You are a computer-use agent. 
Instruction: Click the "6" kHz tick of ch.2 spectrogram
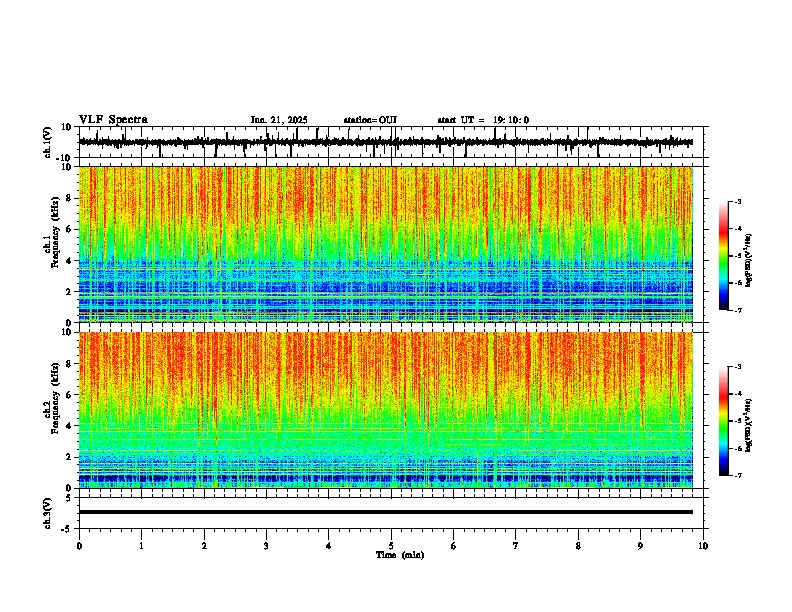pos(70,395)
